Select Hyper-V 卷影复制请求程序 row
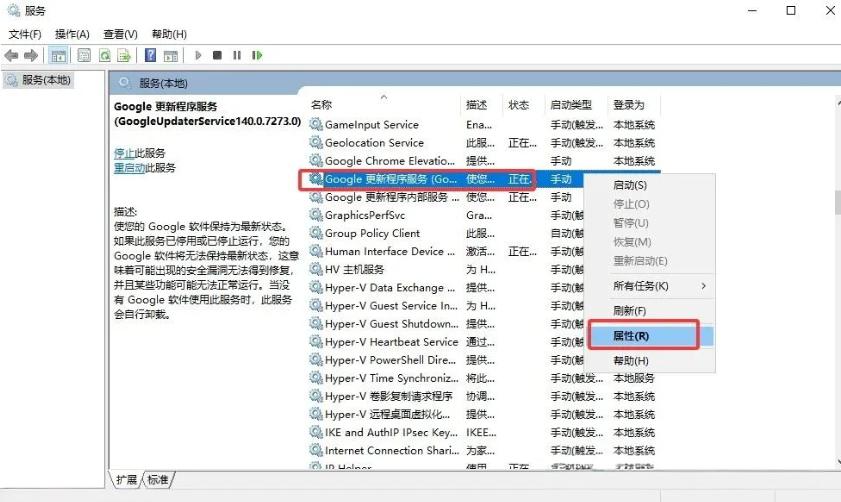 (484, 396)
